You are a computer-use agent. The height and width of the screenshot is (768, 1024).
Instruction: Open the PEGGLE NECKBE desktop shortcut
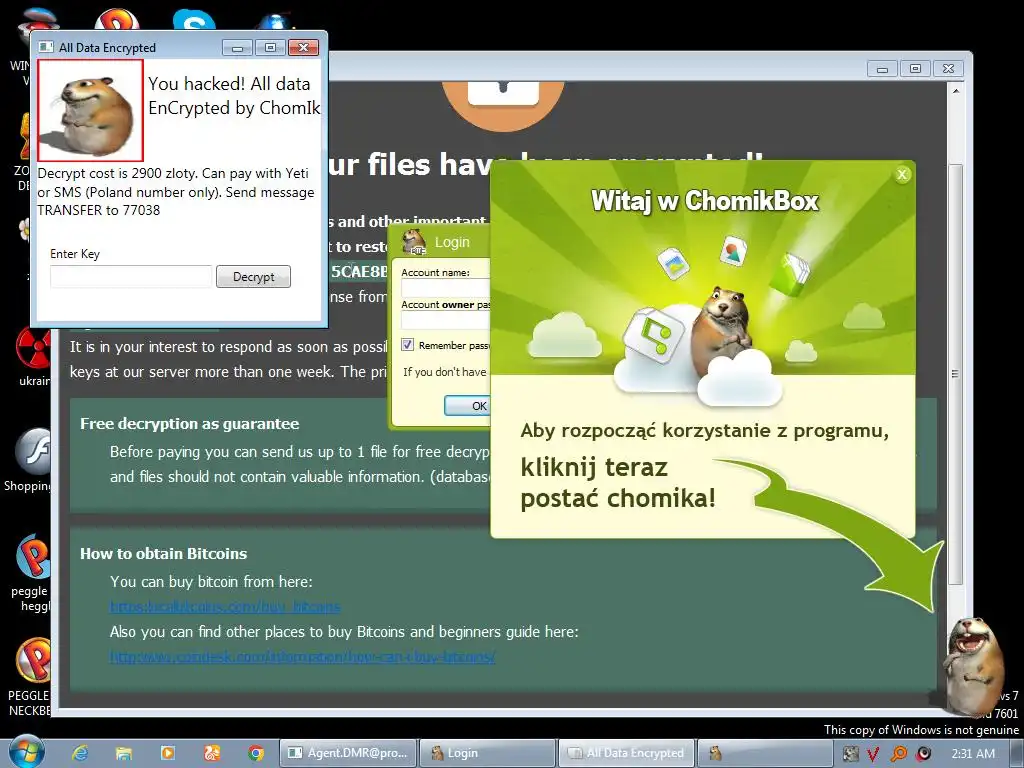31,677
